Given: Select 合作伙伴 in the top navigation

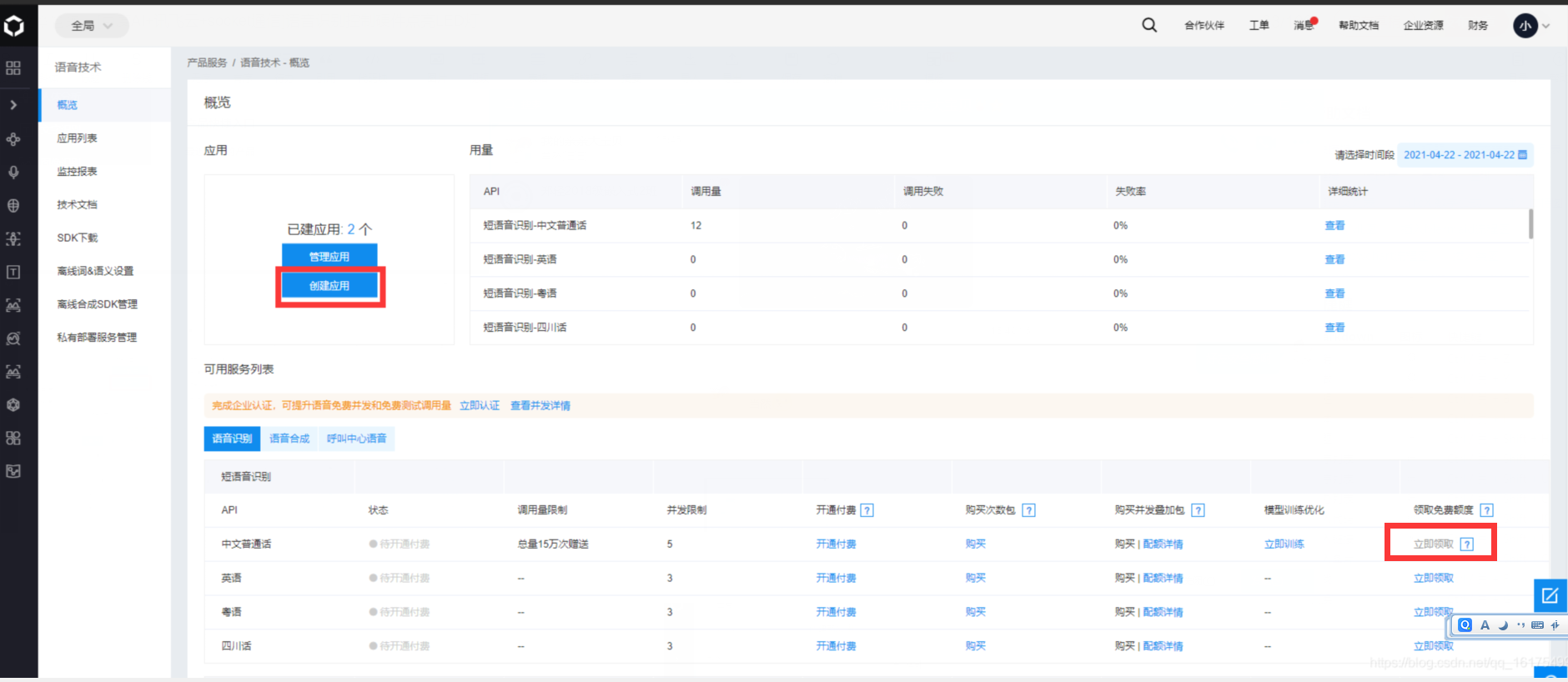Looking at the screenshot, I should [x=1204, y=26].
